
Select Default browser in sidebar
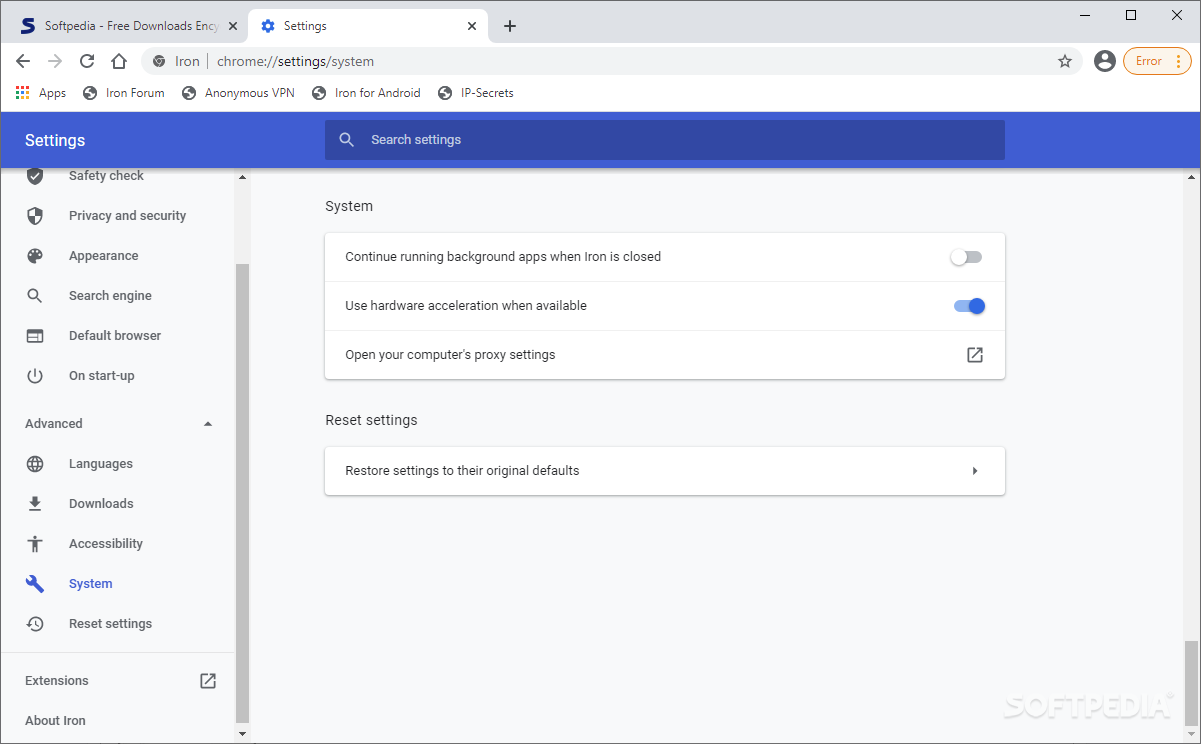[115, 336]
